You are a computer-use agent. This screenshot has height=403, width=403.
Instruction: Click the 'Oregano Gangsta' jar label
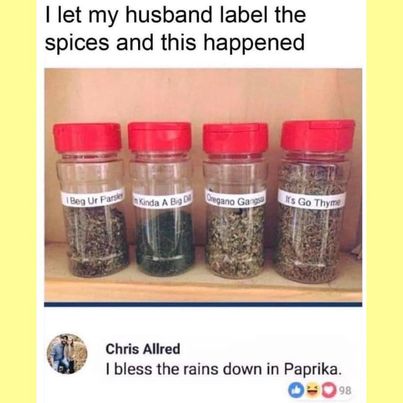click(x=235, y=200)
